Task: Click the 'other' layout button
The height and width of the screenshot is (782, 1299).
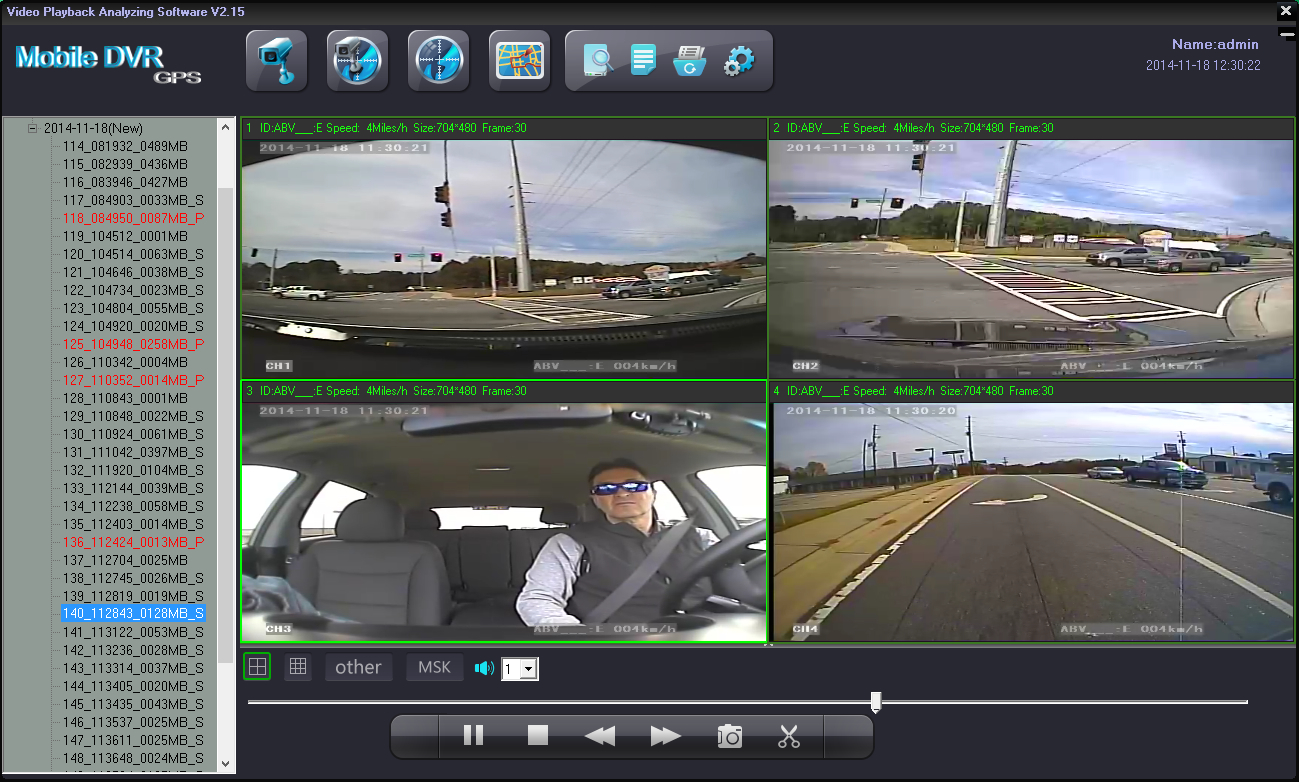Action: [x=358, y=667]
